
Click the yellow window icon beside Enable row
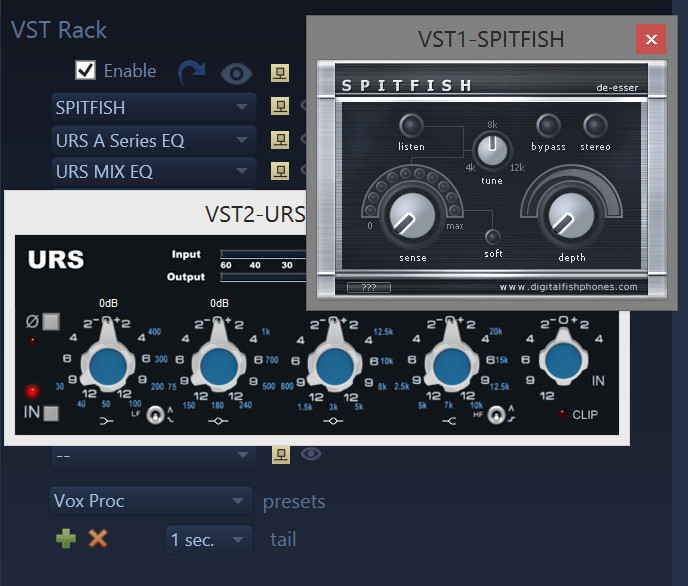click(x=280, y=73)
